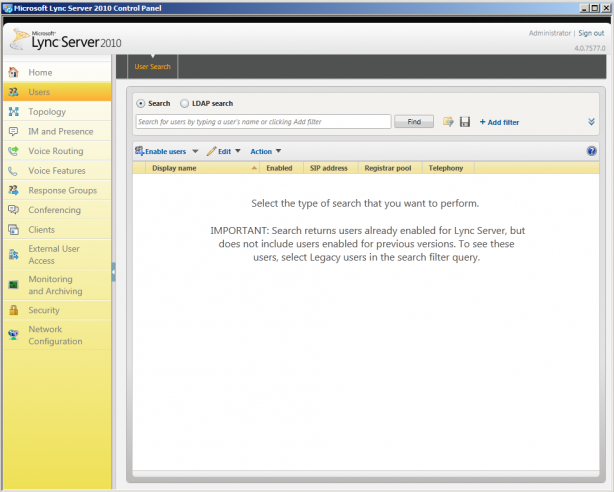The height and width of the screenshot is (492, 614).
Task: Click the Response Groups icon
Action: (x=13, y=190)
